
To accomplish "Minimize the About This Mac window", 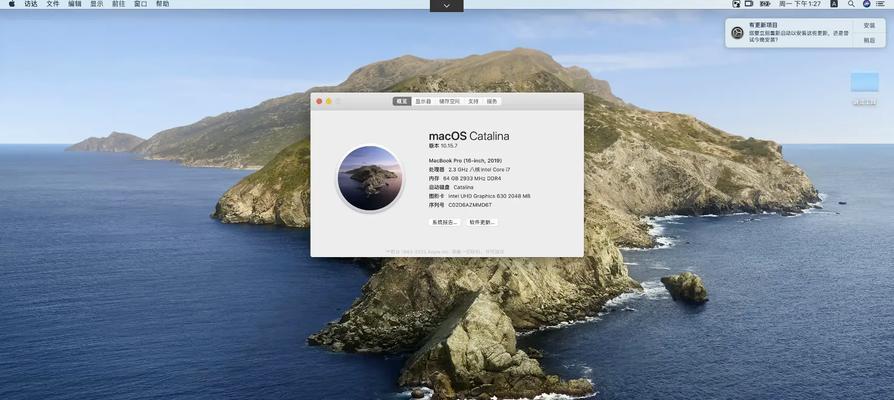I will tap(328, 101).
